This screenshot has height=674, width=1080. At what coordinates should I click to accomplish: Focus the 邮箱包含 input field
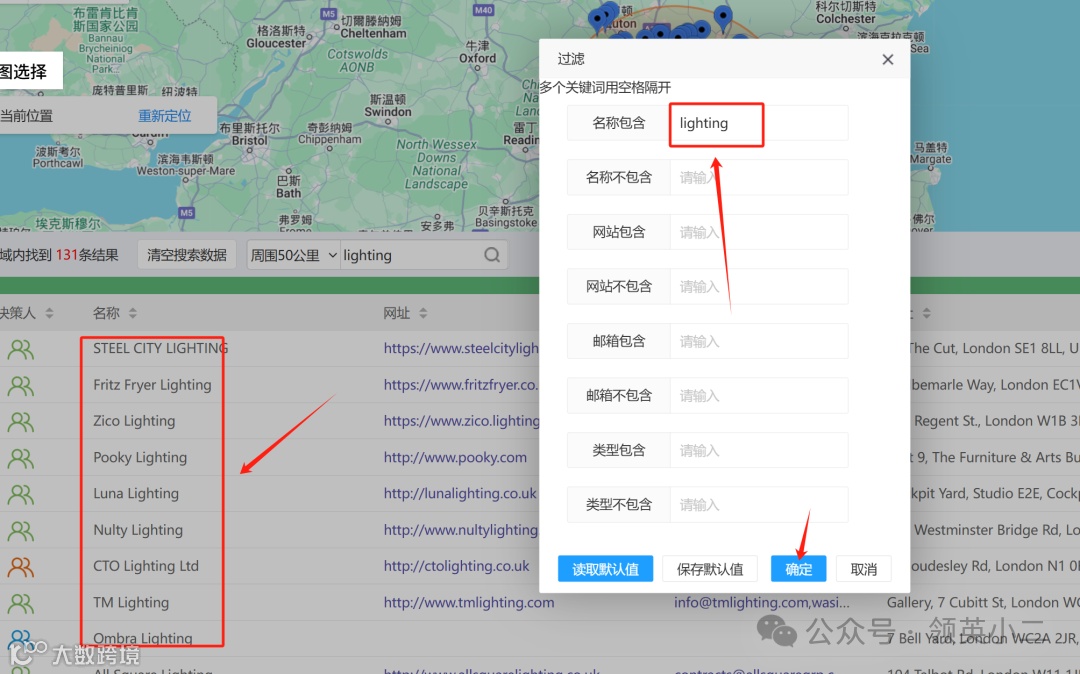click(x=758, y=341)
